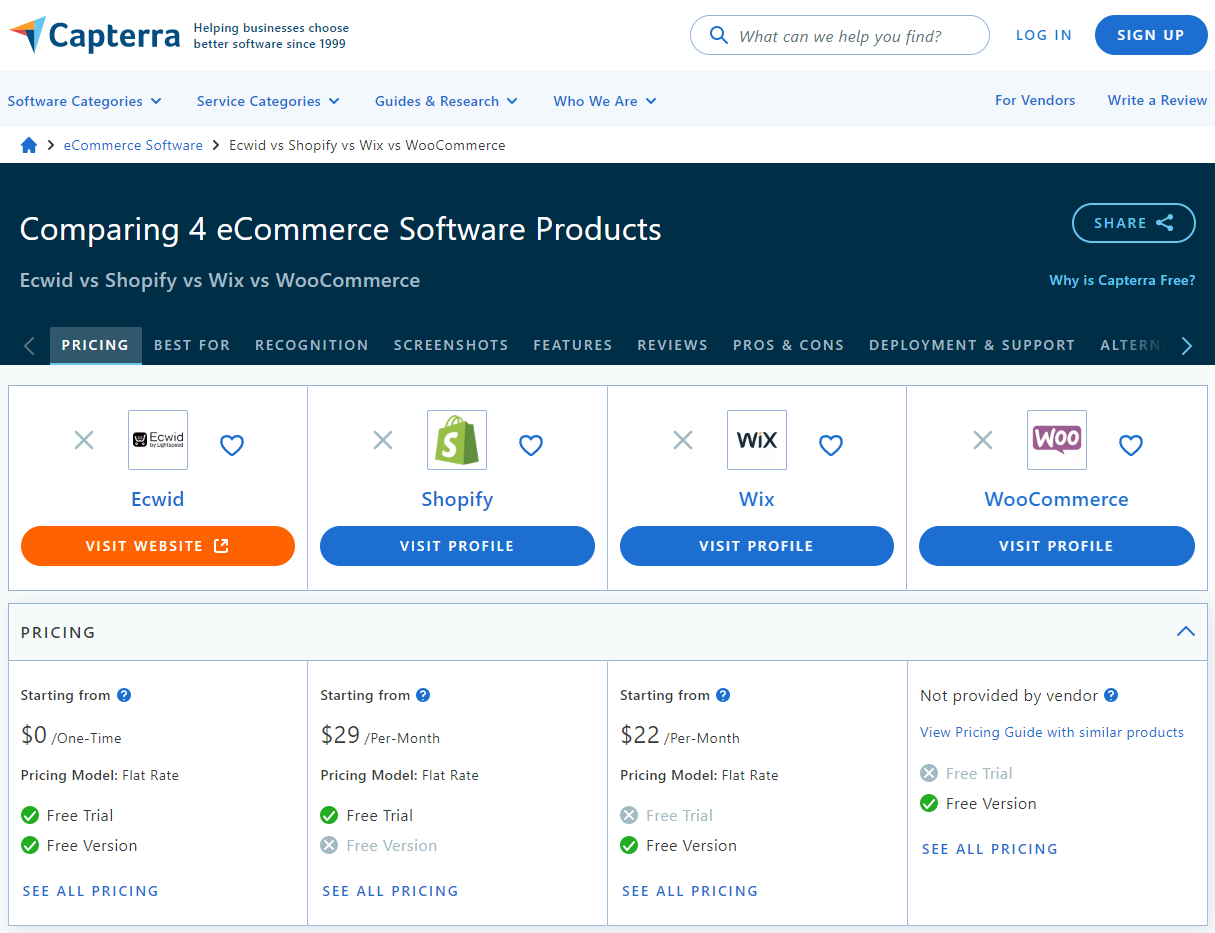
Task: Click the Sign Up button
Action: [x=1151, y=35]
